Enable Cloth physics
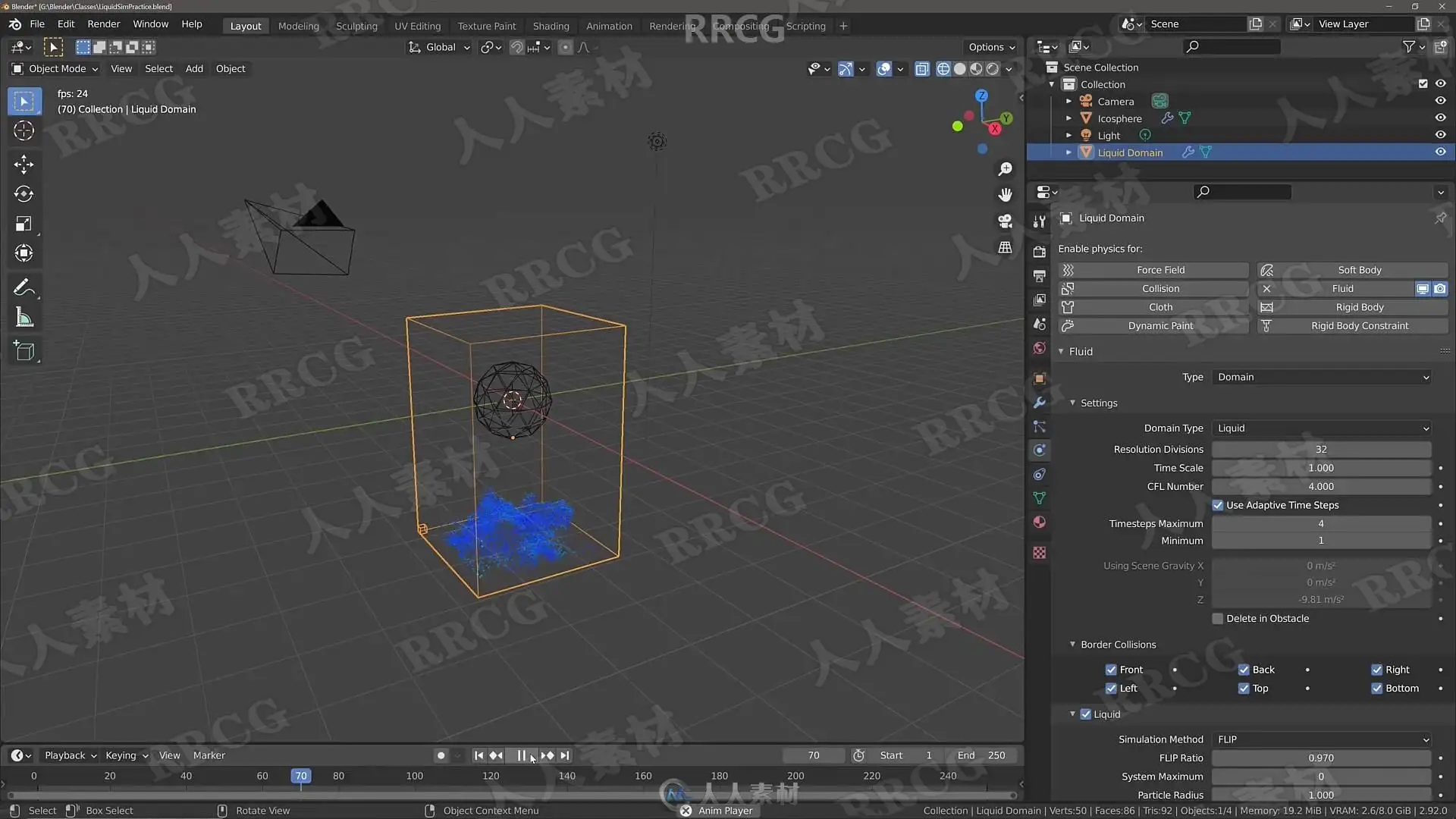This screenshot has height=819, width=1456. (x=1153, y=307)
